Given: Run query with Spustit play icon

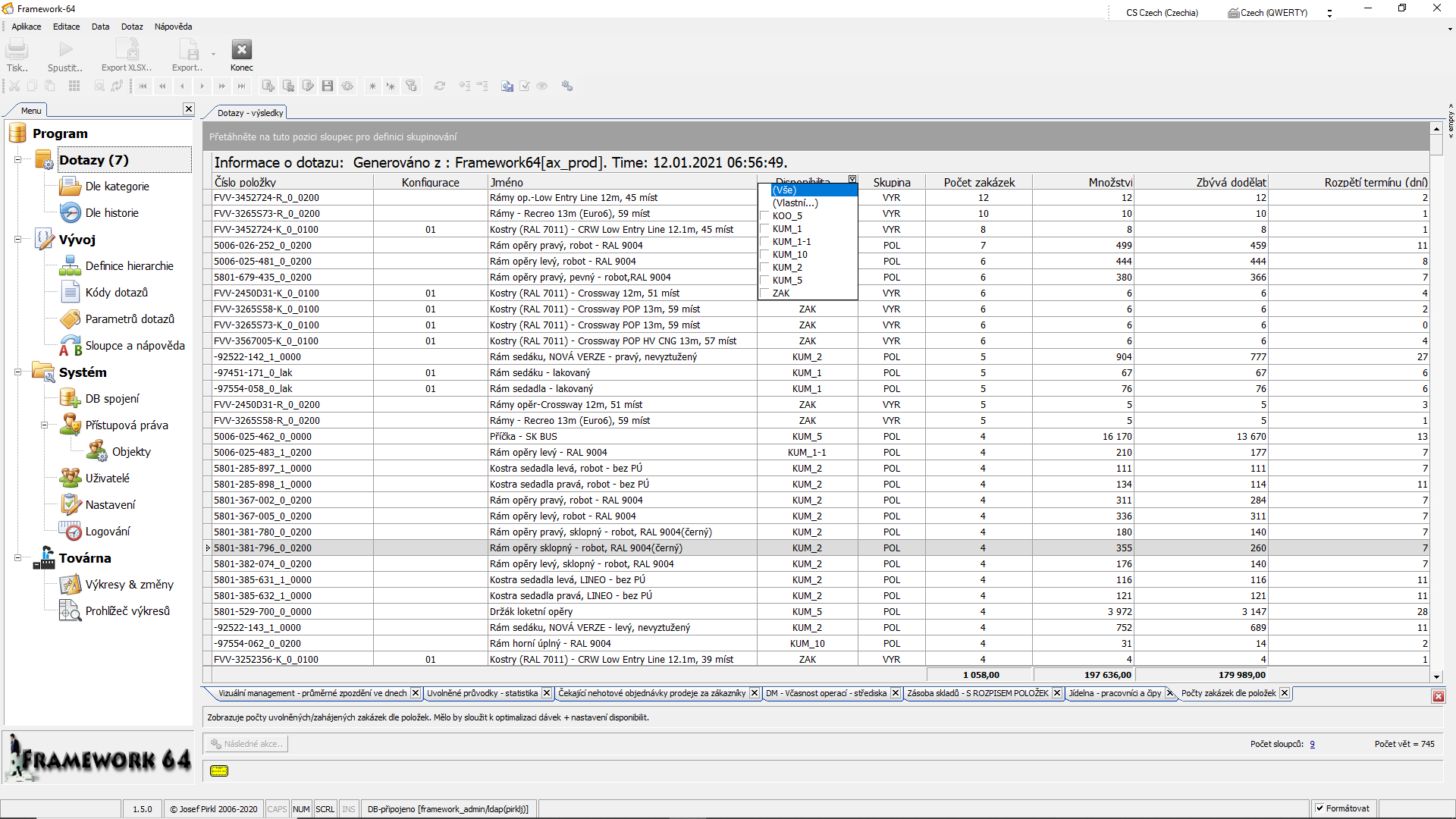Looking at the screenshot, I should [65, 50].
